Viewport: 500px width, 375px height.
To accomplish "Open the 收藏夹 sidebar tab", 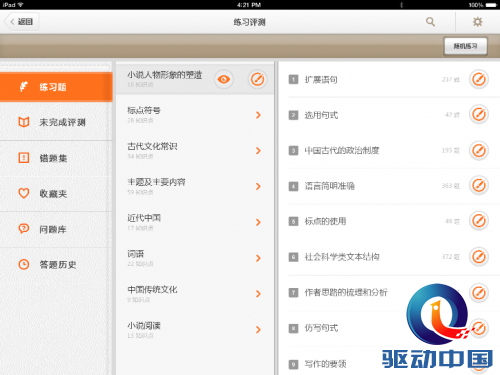I will (x=56, y=193).
